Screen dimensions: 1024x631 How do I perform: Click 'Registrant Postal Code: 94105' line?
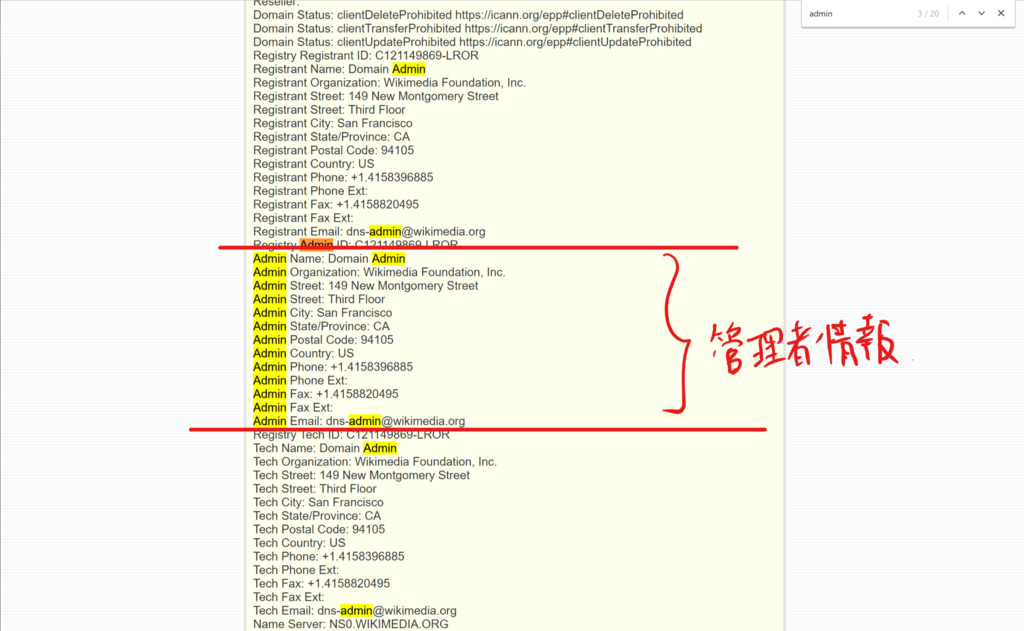(x=333, y=150)
